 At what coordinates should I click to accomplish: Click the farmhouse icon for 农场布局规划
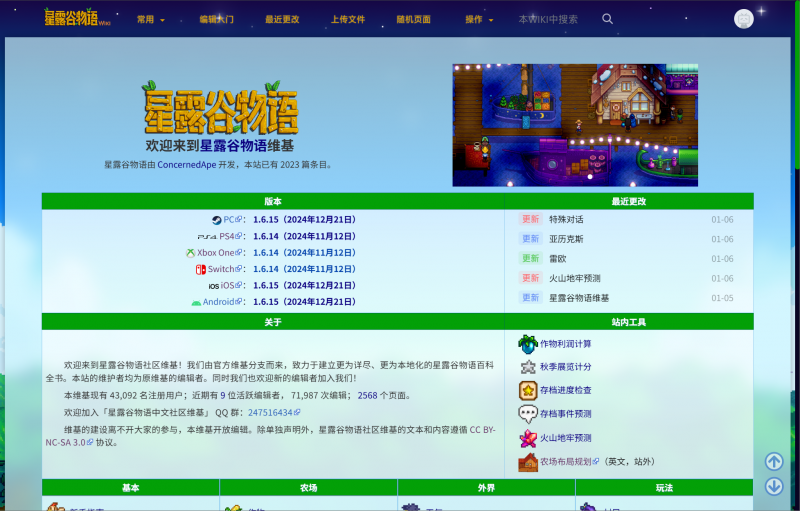(528, 462)
